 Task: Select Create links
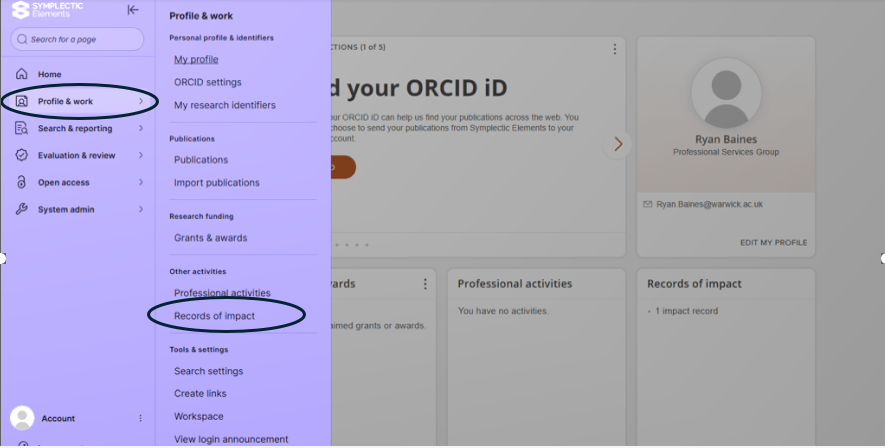point(200,394)
